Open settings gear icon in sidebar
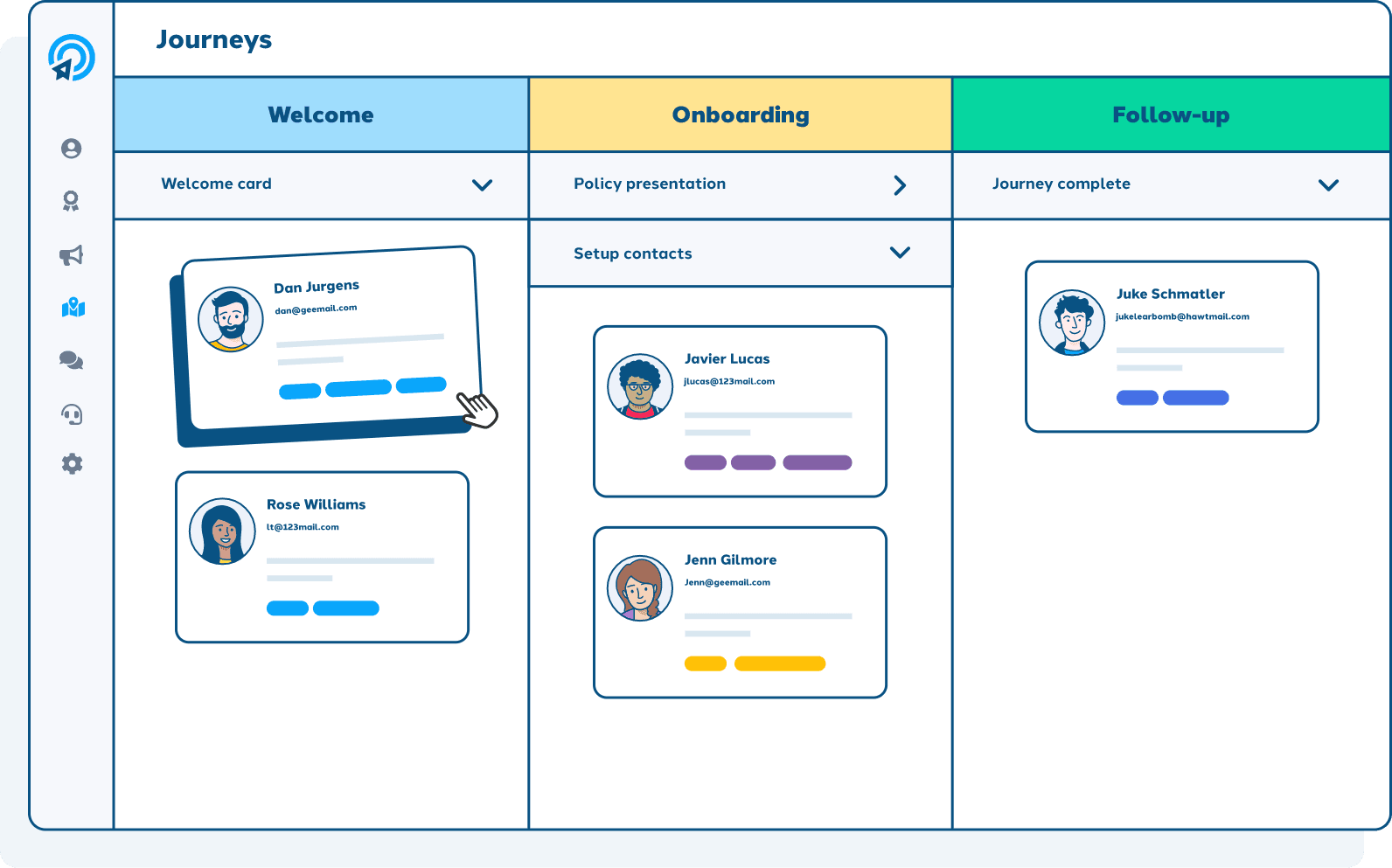1392x868 pixels. (72, 463)
